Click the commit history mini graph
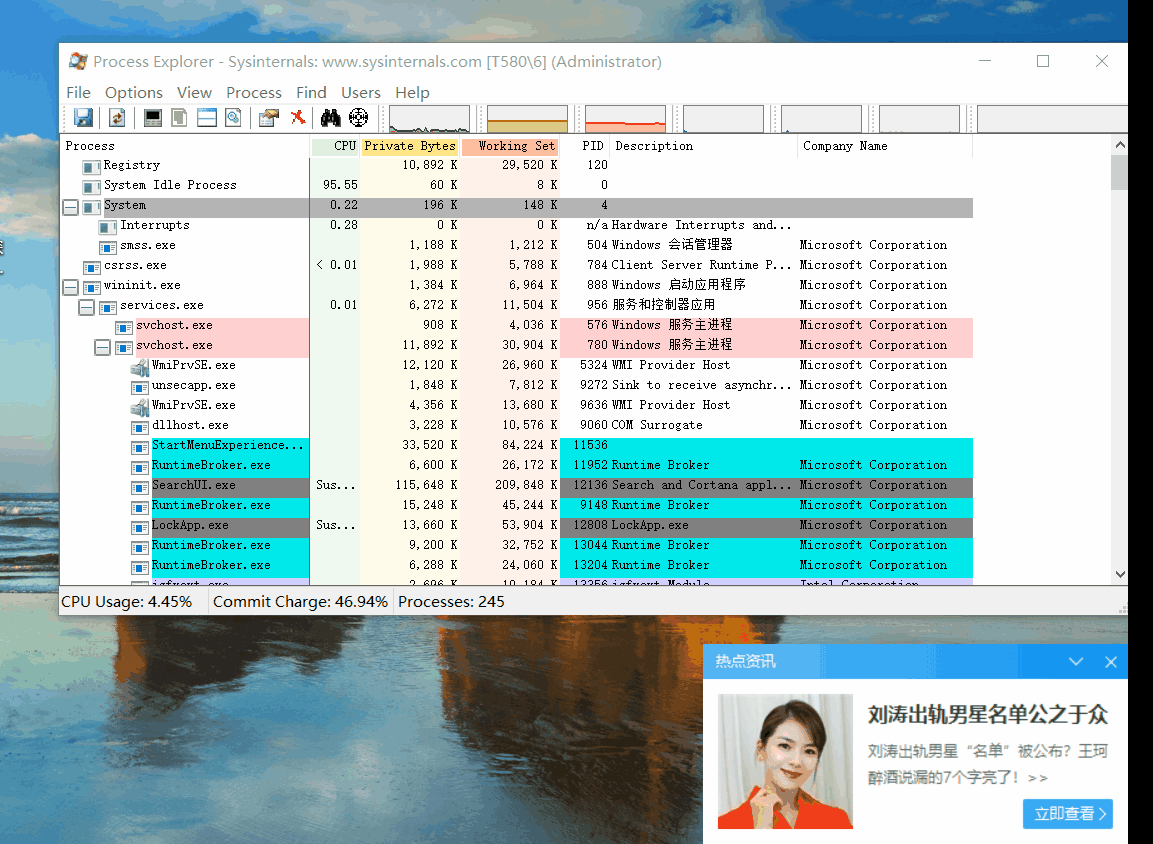This screenshot has width=1153, height=844. pos(527,118)
